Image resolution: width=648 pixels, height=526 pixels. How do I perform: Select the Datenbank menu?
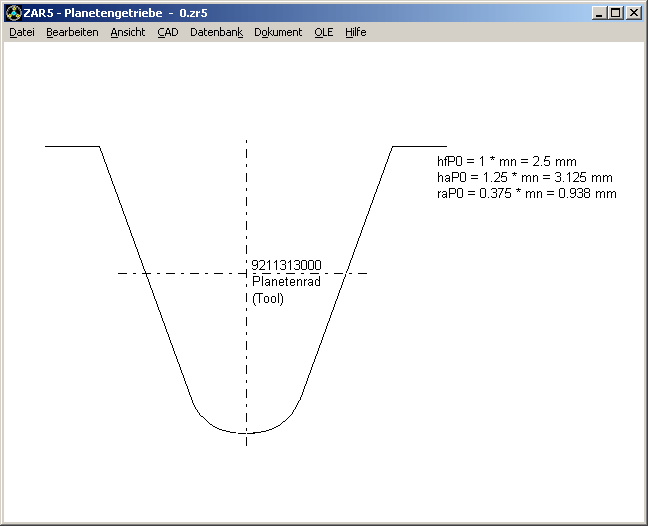(216, 32)
